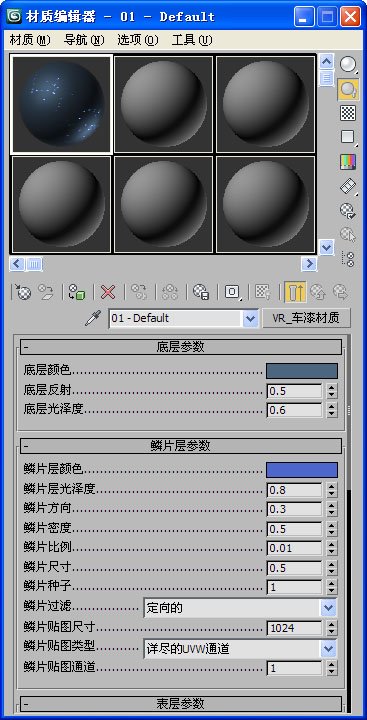The image size is (367, 720).
Task: Pick material from object with the eyedropper
Action: pyautogui.click(x=93, y=318)
